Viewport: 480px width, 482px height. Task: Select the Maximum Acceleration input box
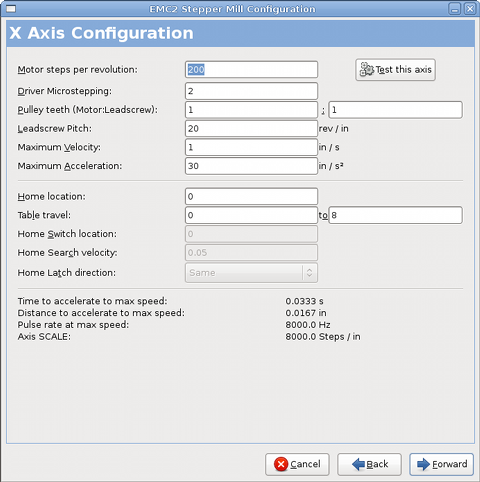click(251, 166)
